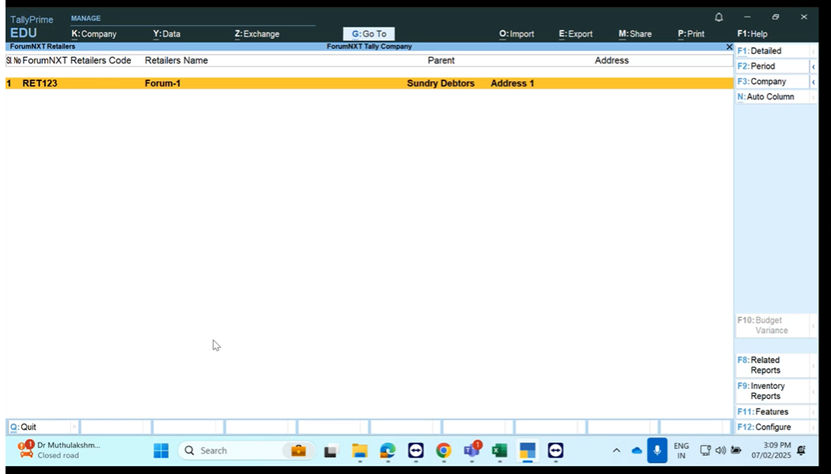Click the Q: Quit button
Image resolution: width=831 pixels, height=474 pixels.
tap(42, 427)
